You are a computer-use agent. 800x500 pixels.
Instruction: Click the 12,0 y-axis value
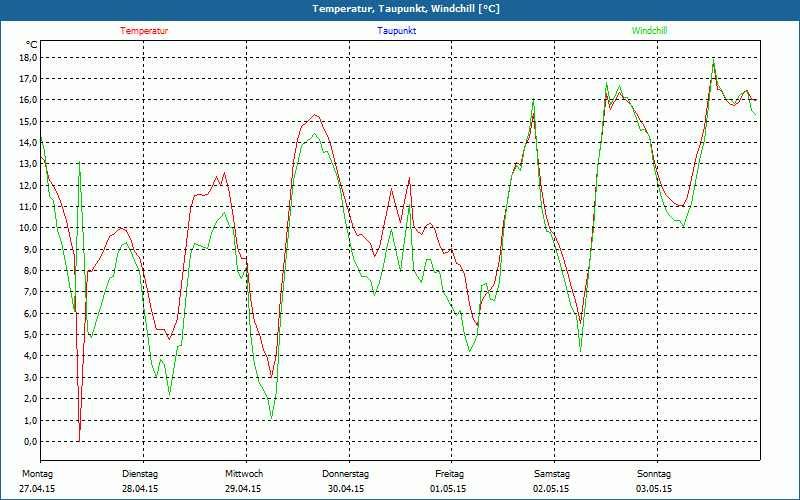(30, 185)
